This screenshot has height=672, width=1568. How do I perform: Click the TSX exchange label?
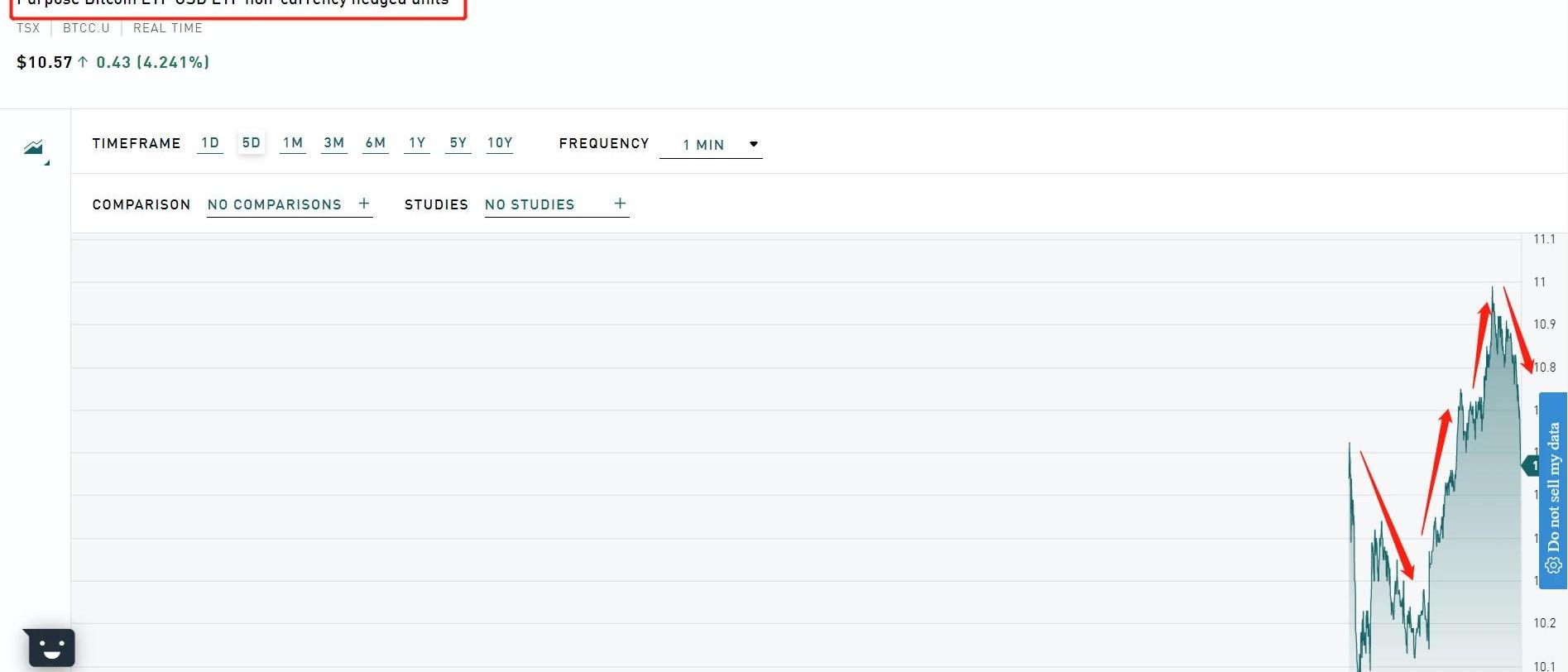click(28, 28)
